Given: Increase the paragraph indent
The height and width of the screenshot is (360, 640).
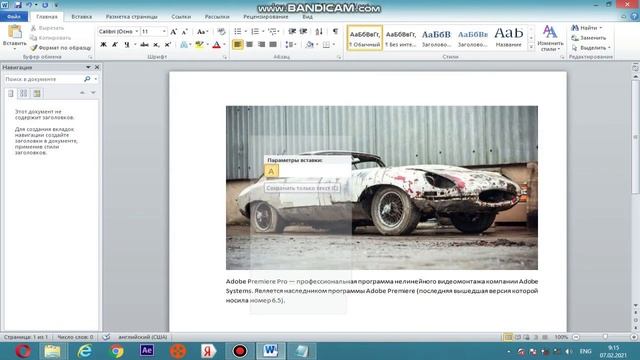Looking at the screenshot, I should click(x=304, y=31).
